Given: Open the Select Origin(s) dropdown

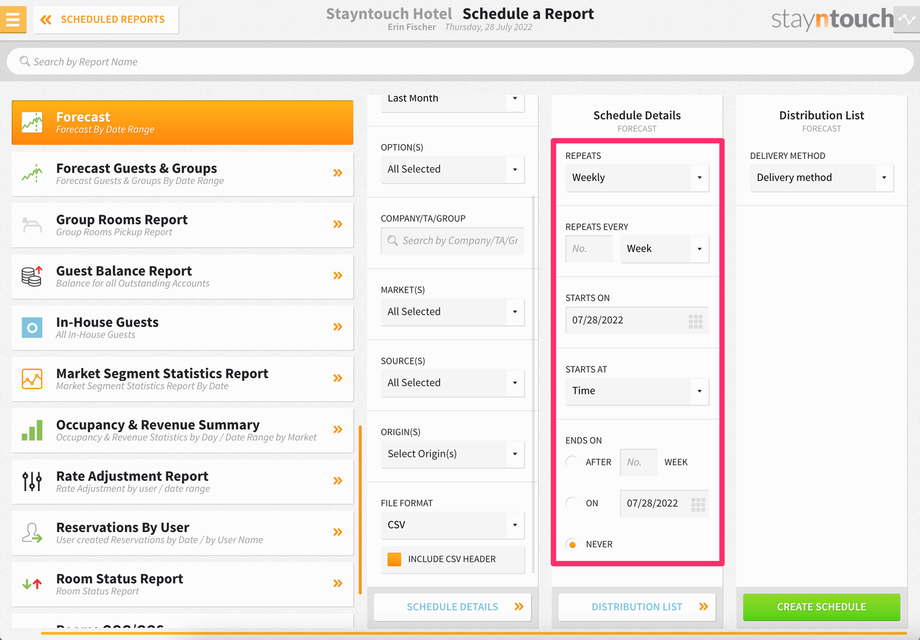Looking at the screenshot, I should (x=452, y=454).
